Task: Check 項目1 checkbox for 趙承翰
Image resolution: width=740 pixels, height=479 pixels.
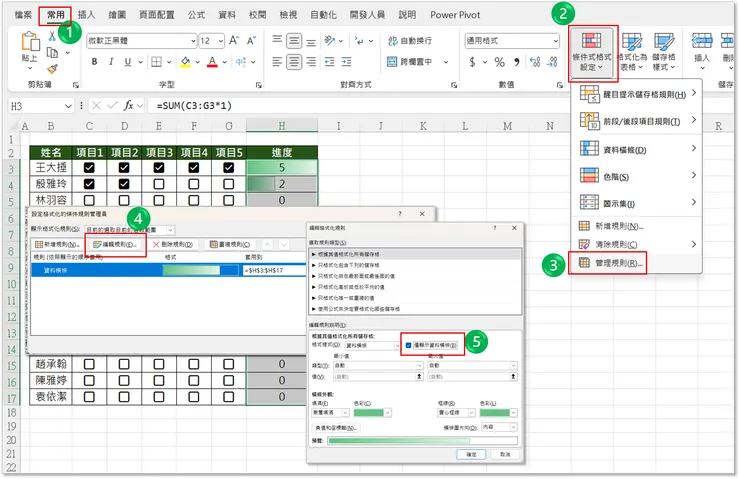Action: 89,364
